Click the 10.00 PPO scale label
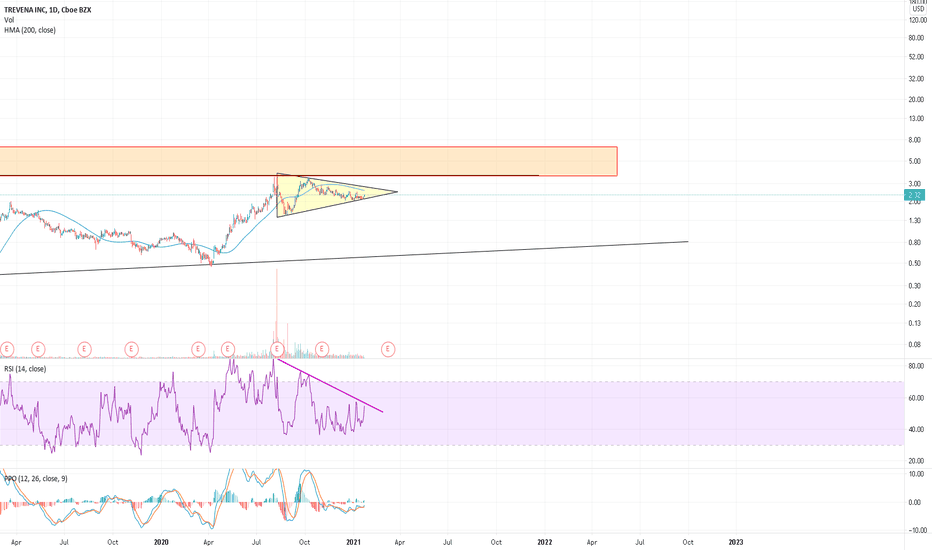 [917, 474]
